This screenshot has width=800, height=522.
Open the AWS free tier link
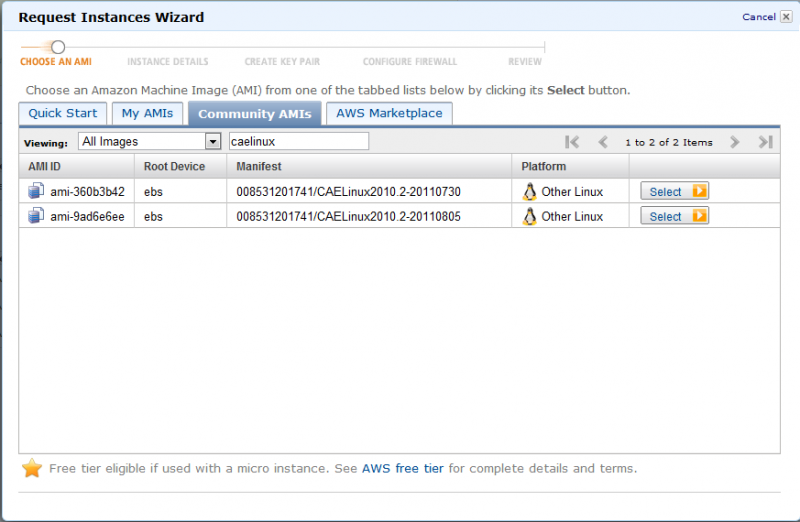coord(403,468)
